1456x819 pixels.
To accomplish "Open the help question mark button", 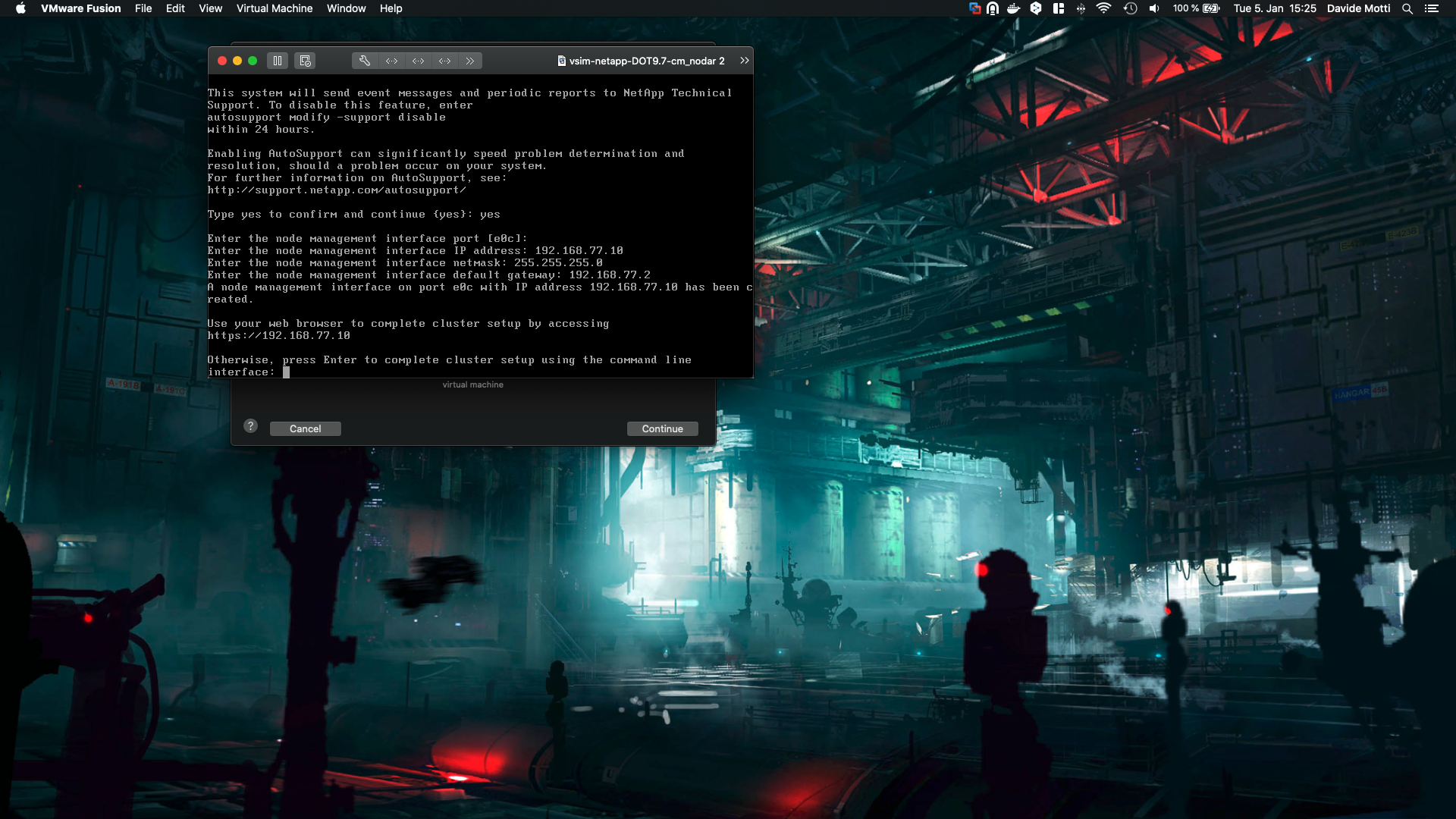I will coord(250,426).
